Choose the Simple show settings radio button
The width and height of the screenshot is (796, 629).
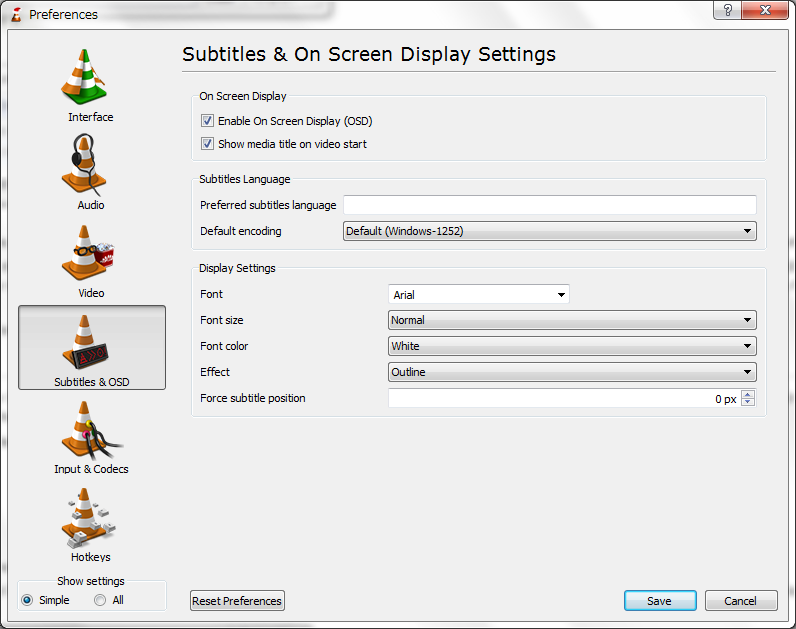pos(28,600)
